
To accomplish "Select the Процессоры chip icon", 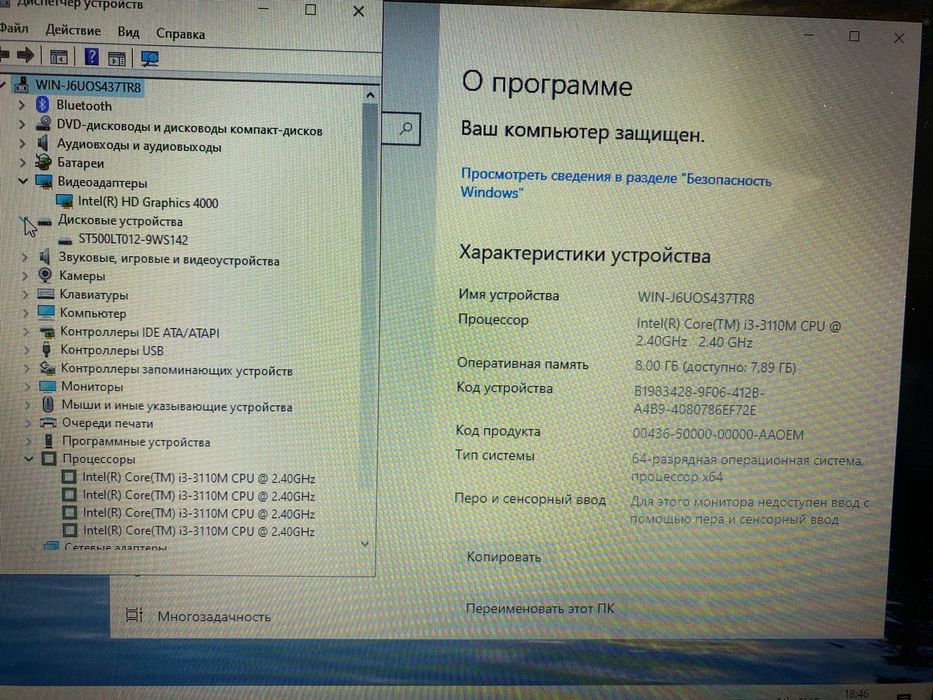I will (49, 459).
